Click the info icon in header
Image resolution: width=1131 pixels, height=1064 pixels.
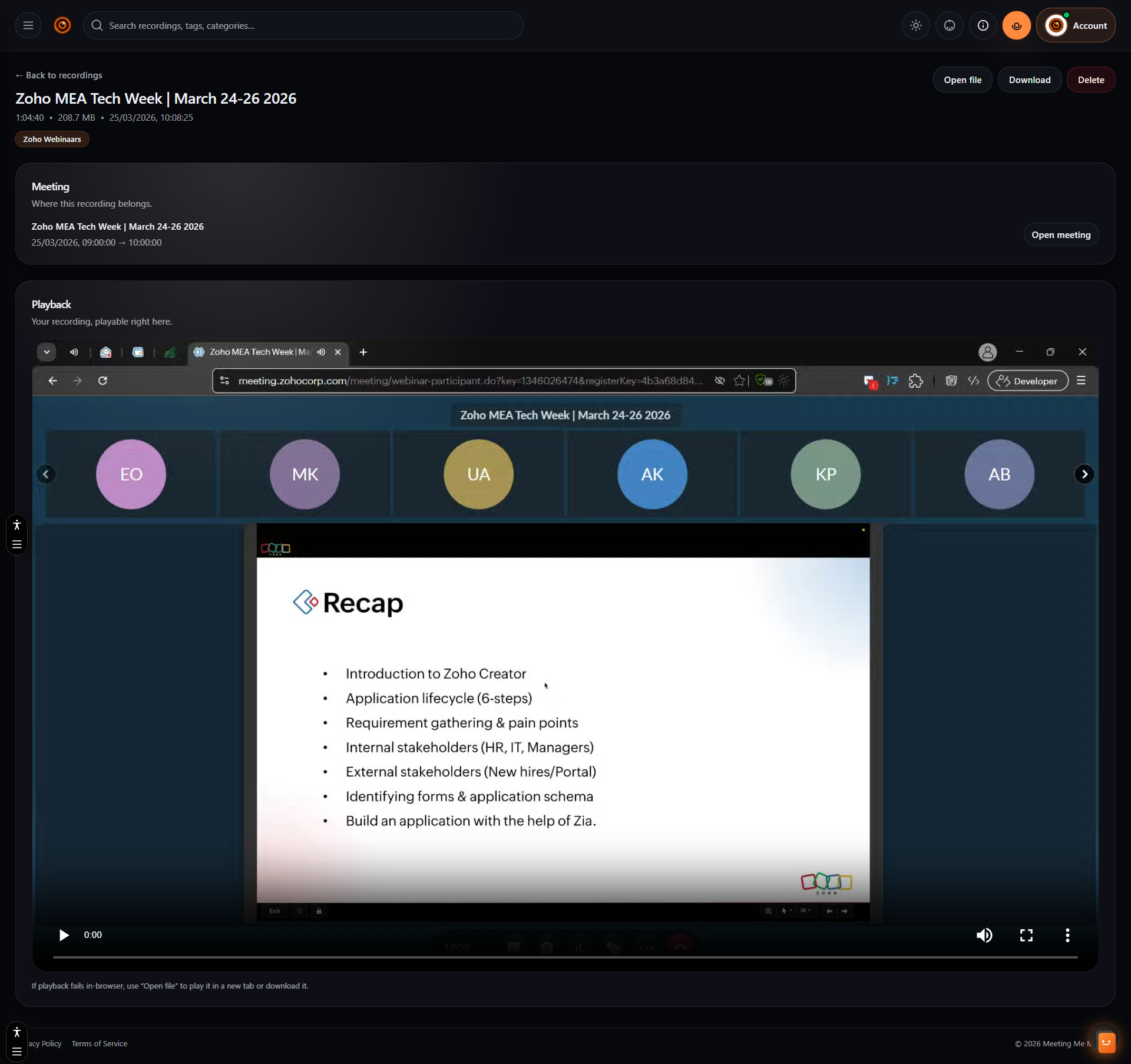pos(983,25)
